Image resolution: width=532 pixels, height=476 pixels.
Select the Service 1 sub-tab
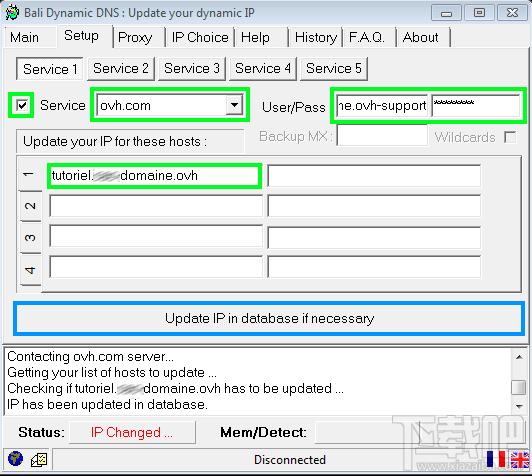coord(50,69)
